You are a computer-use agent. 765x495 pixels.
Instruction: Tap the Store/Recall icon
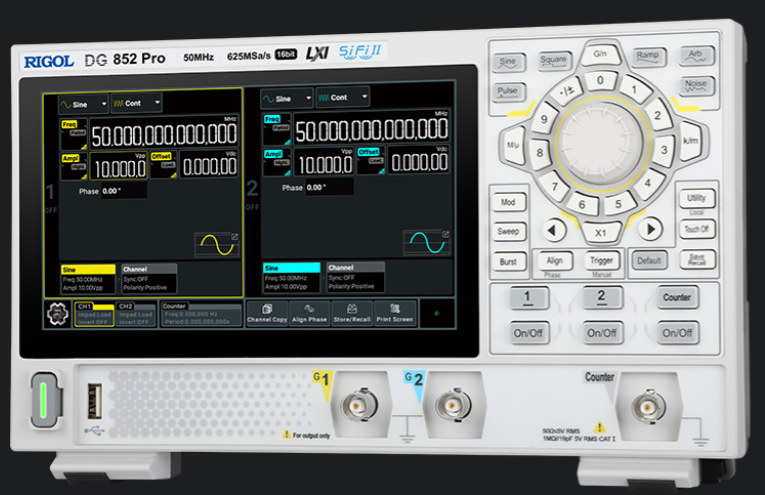coord(352,313)
